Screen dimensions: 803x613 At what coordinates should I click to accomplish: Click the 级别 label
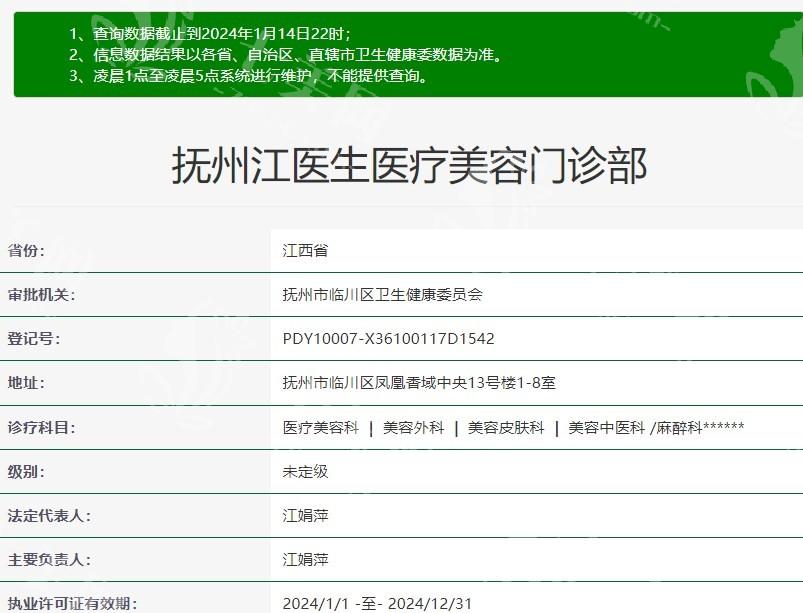click(26, 472)
